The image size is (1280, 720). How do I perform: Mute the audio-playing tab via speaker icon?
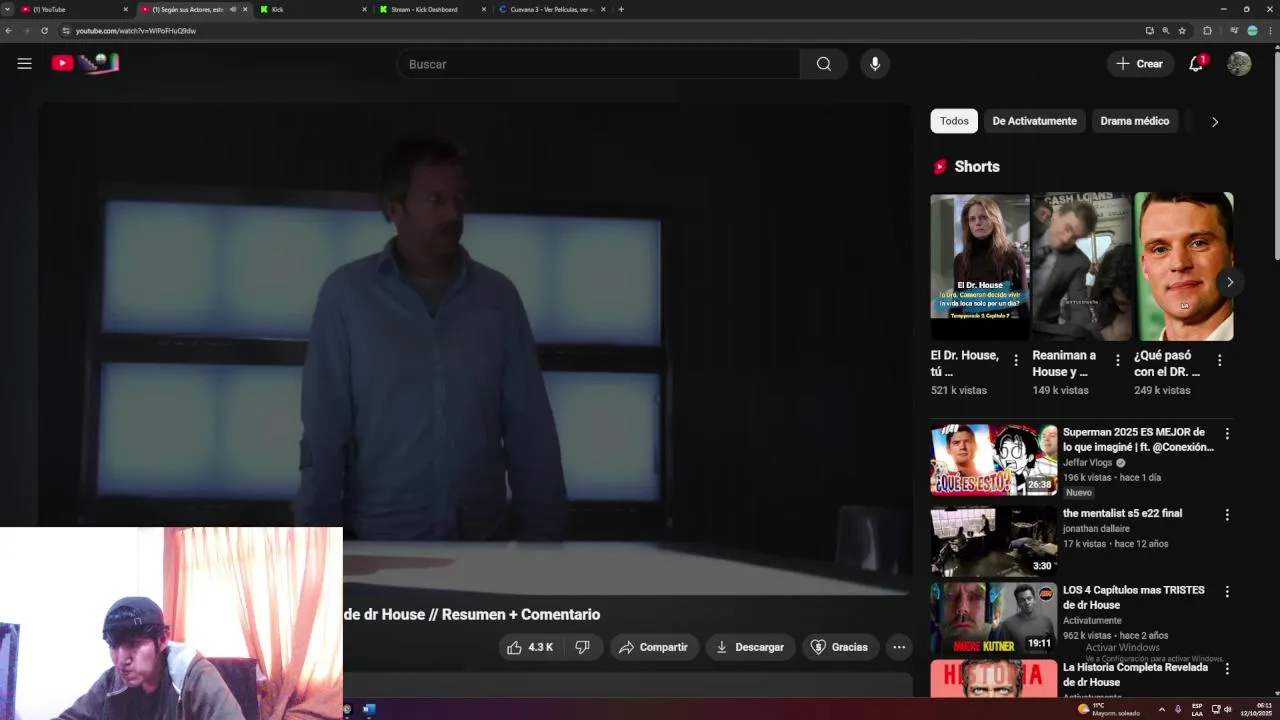coord(233,9)
